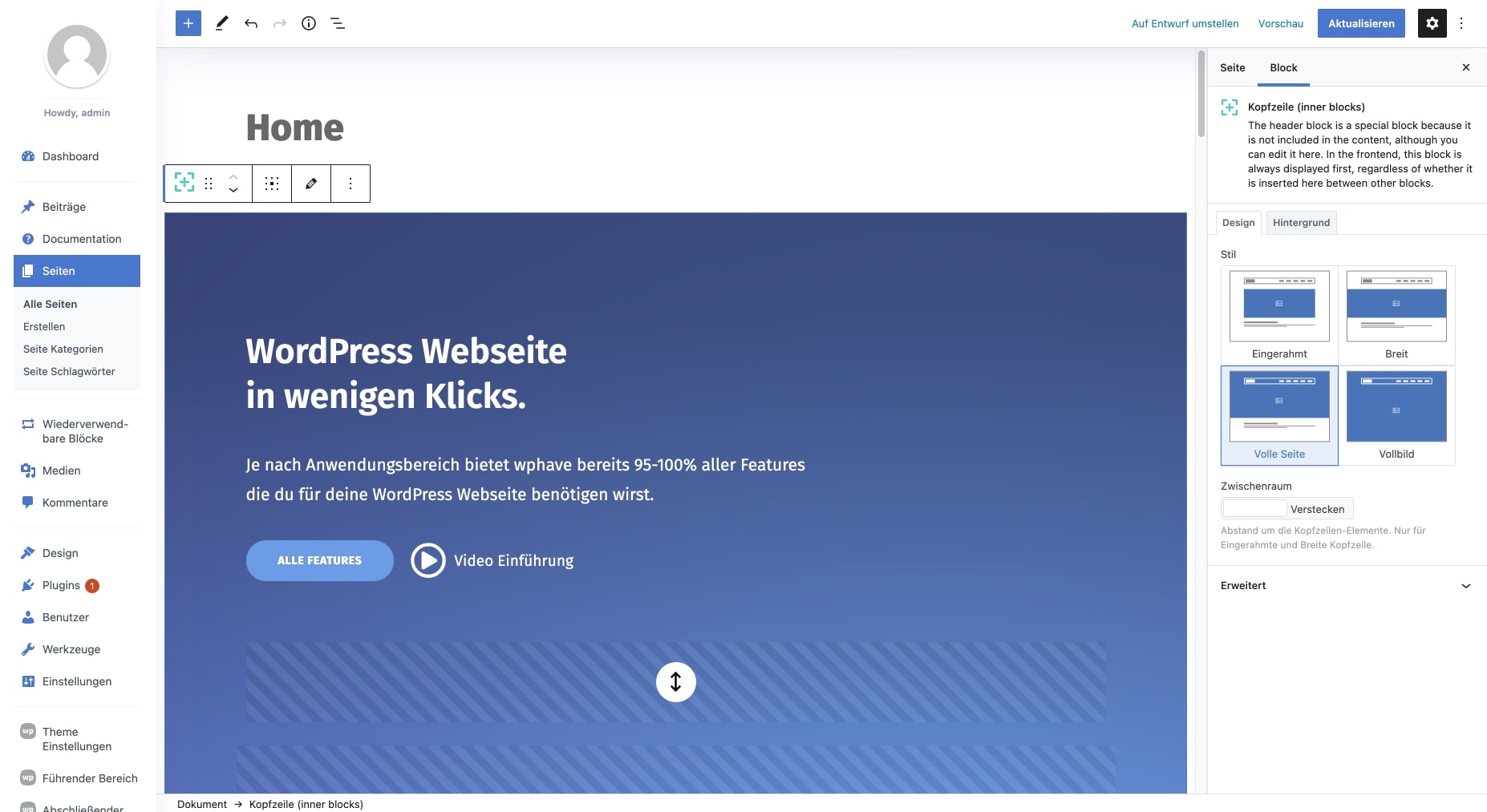Click the block toolbar pencil edit icon

(x=311, y=183)
